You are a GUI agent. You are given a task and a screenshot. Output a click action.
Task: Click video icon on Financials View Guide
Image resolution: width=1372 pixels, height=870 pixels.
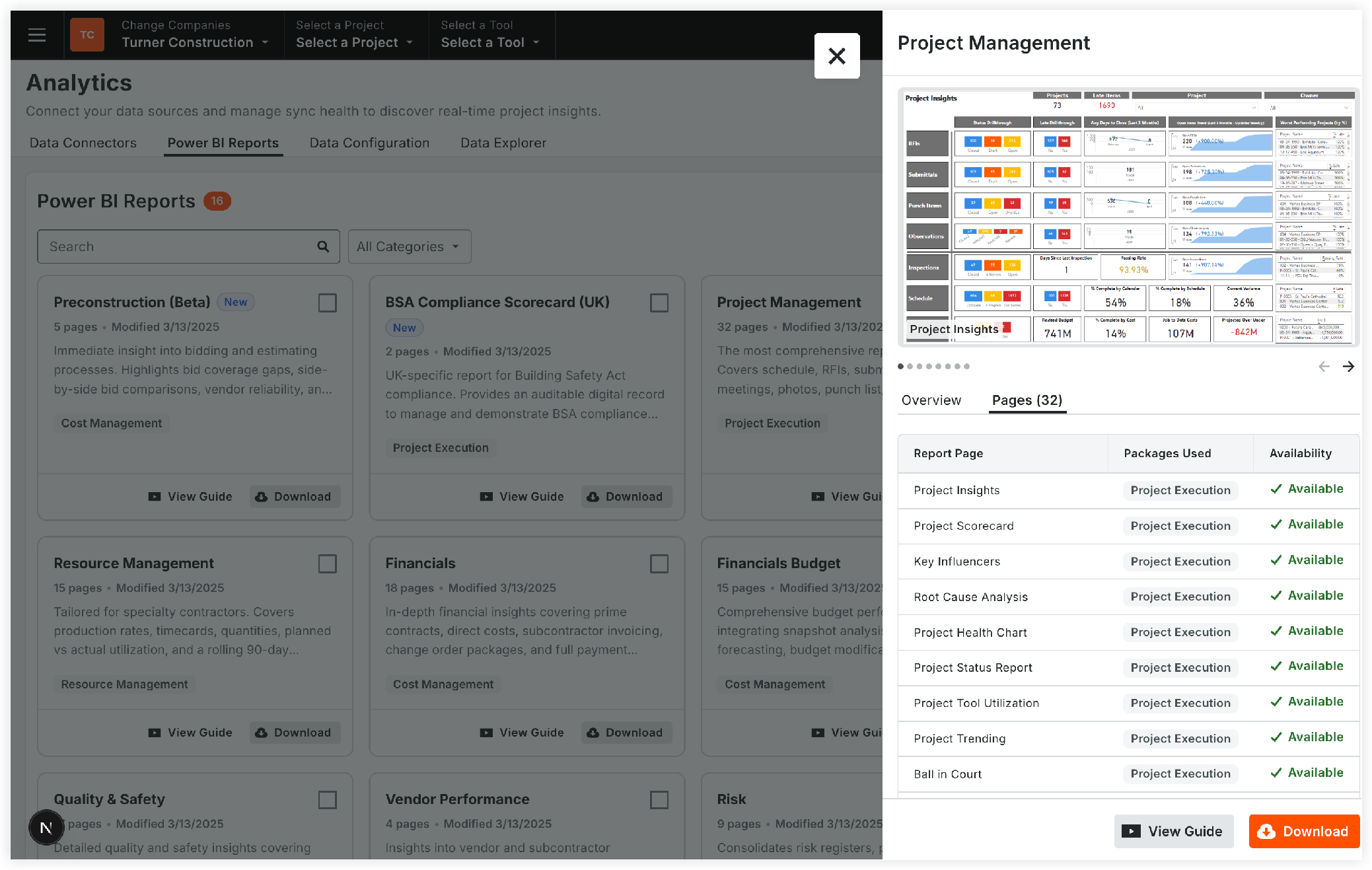(486, 733)
